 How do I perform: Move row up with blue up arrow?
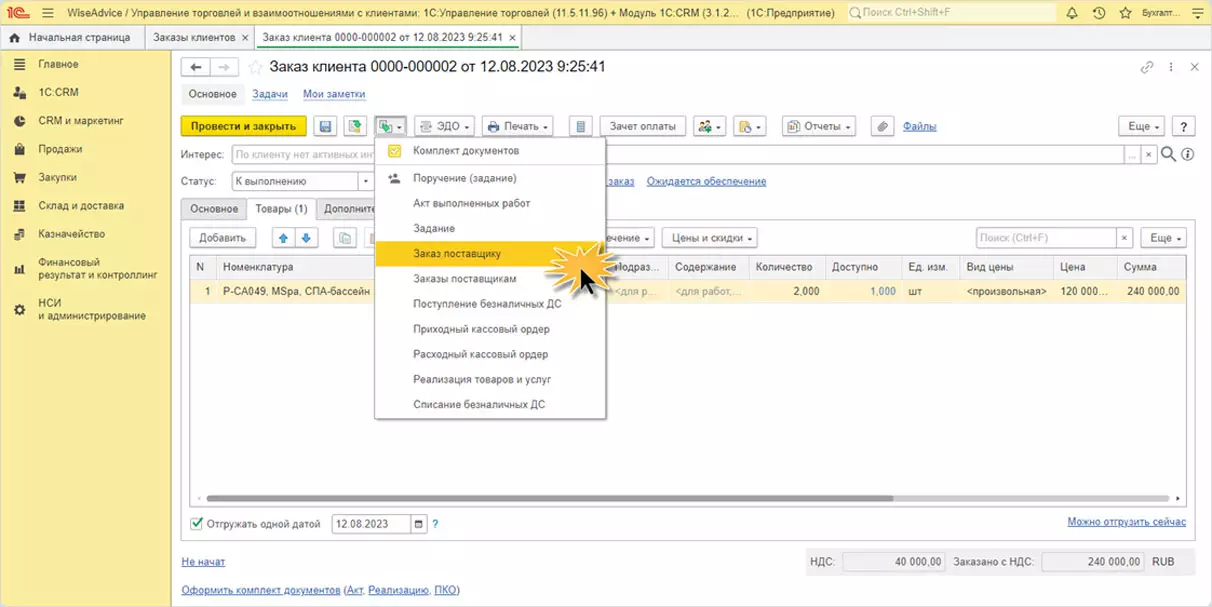point(283,238)
